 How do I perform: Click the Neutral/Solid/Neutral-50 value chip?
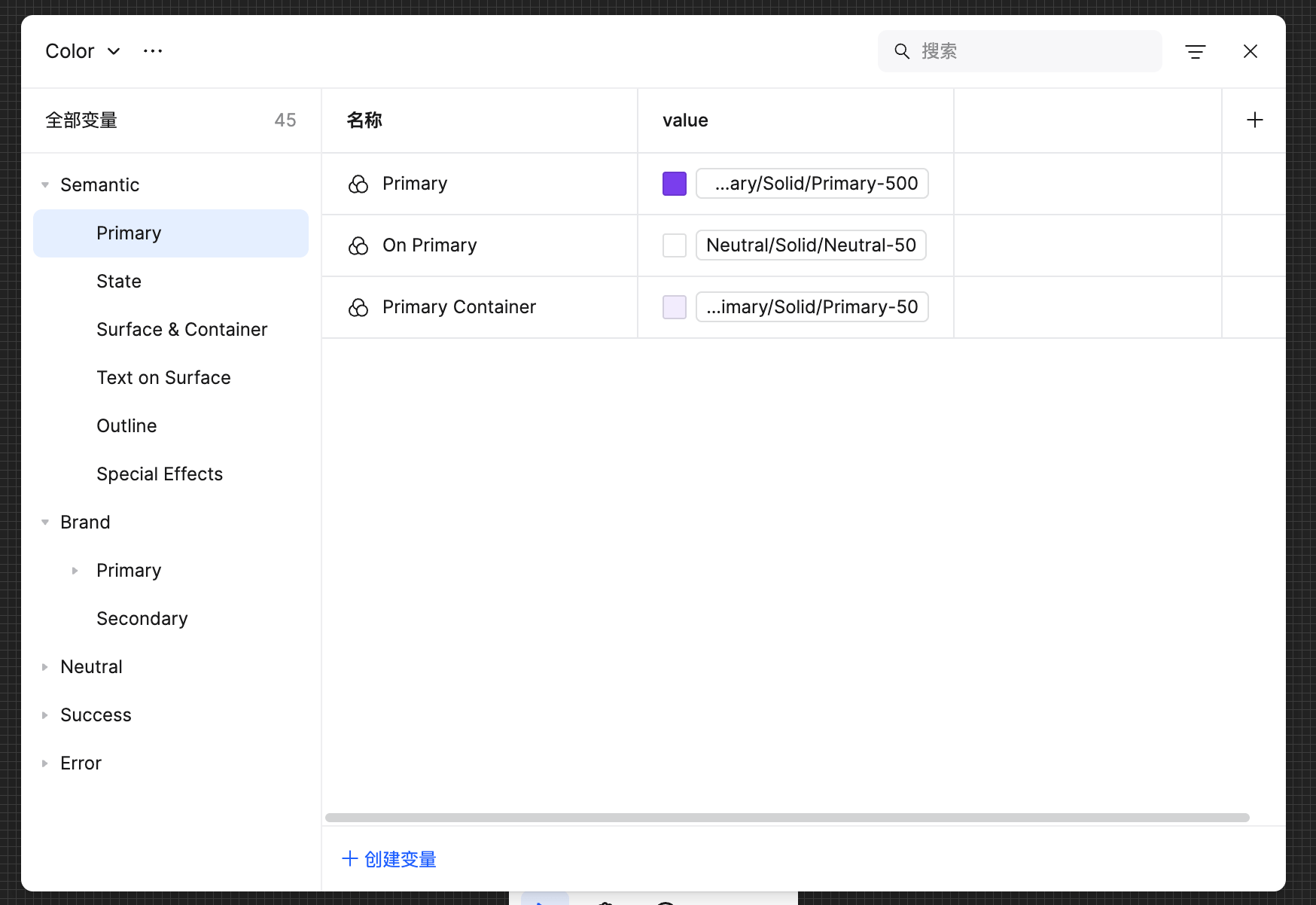pyautogui.click(x=811, y=245)
